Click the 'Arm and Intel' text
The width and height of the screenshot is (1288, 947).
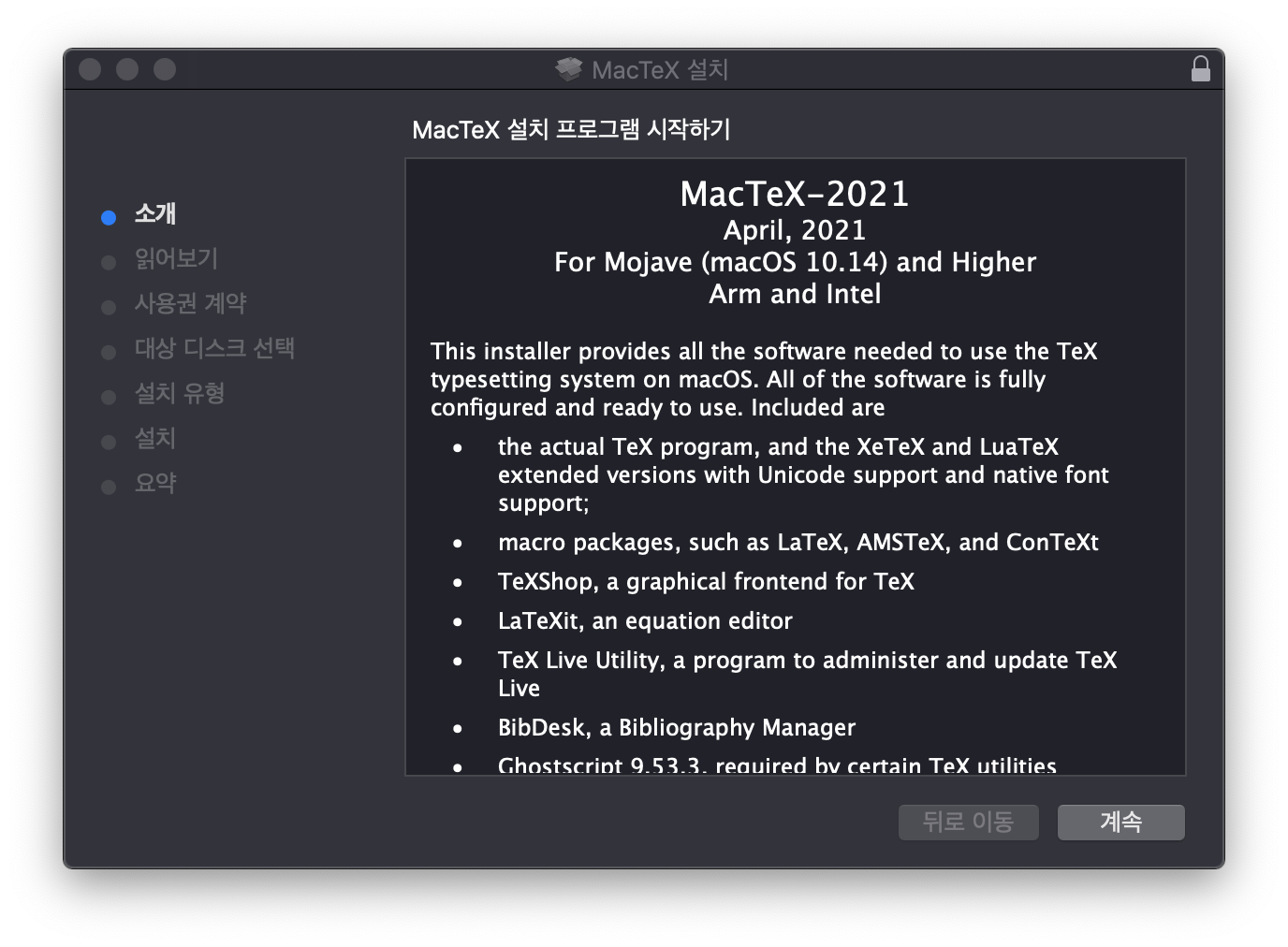click(x=795, y=294)
